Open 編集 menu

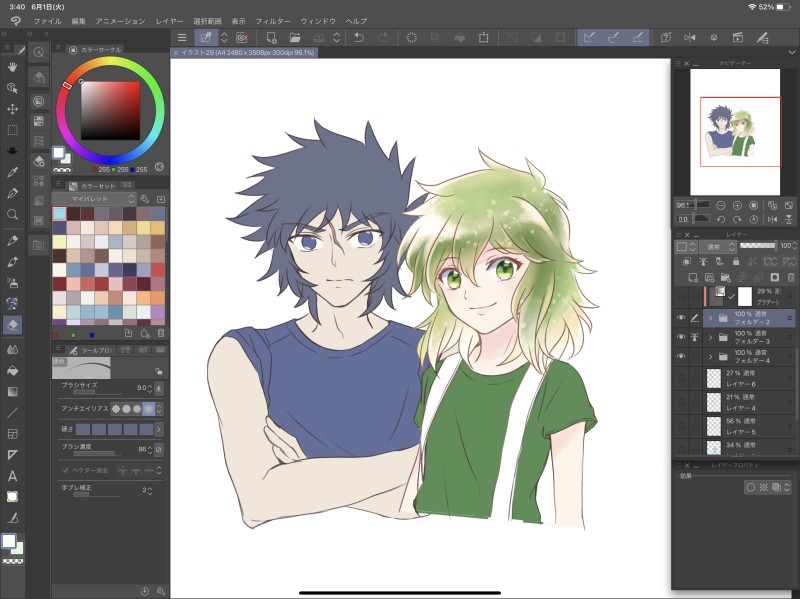79,21
